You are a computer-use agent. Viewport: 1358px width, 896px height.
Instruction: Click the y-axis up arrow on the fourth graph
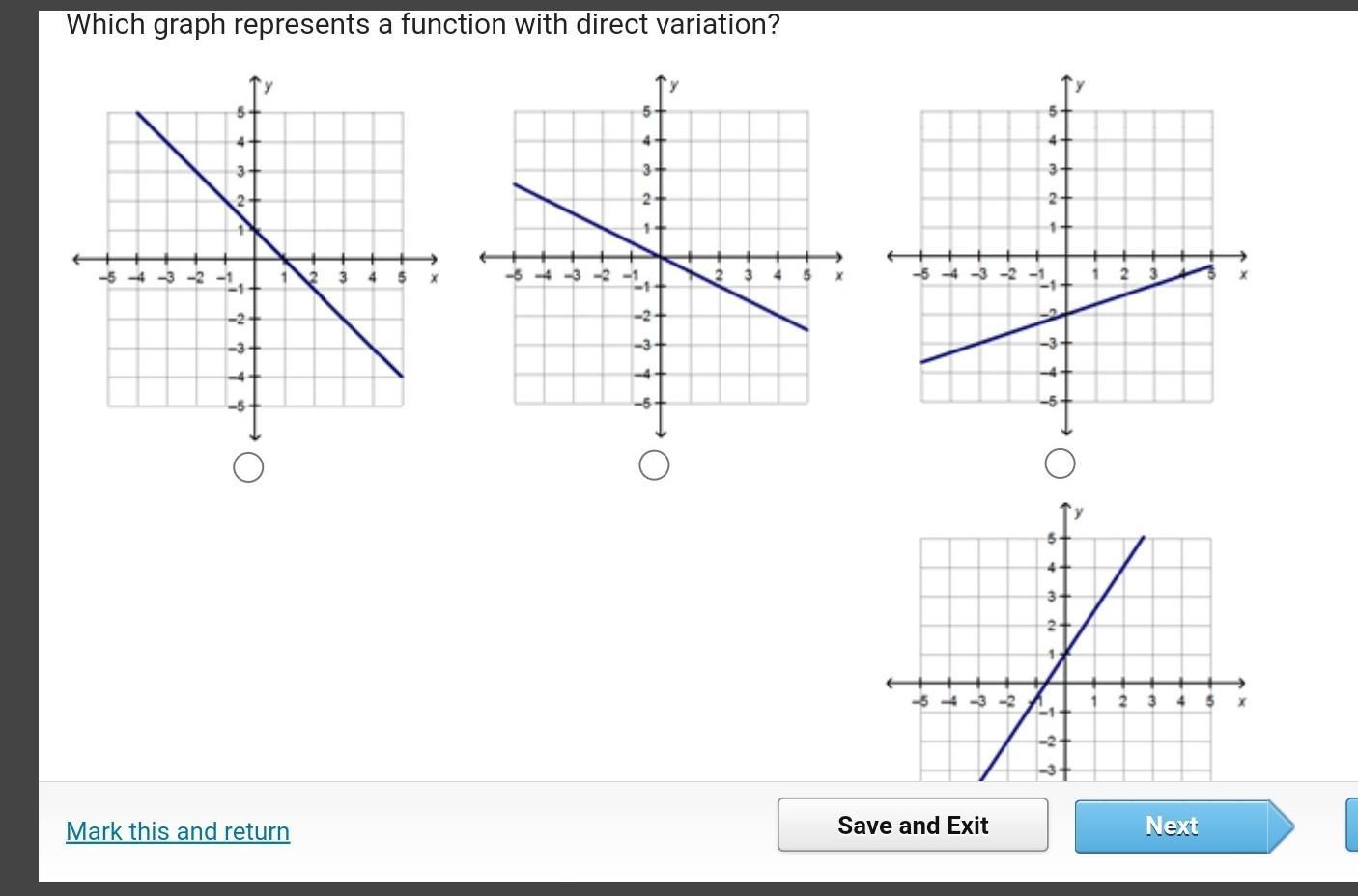(x=1066, y=508)
